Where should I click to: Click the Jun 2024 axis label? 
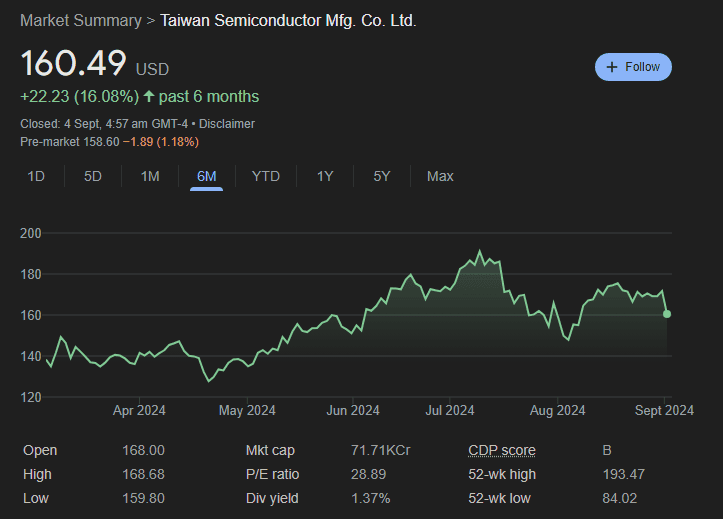click(353, 411)
